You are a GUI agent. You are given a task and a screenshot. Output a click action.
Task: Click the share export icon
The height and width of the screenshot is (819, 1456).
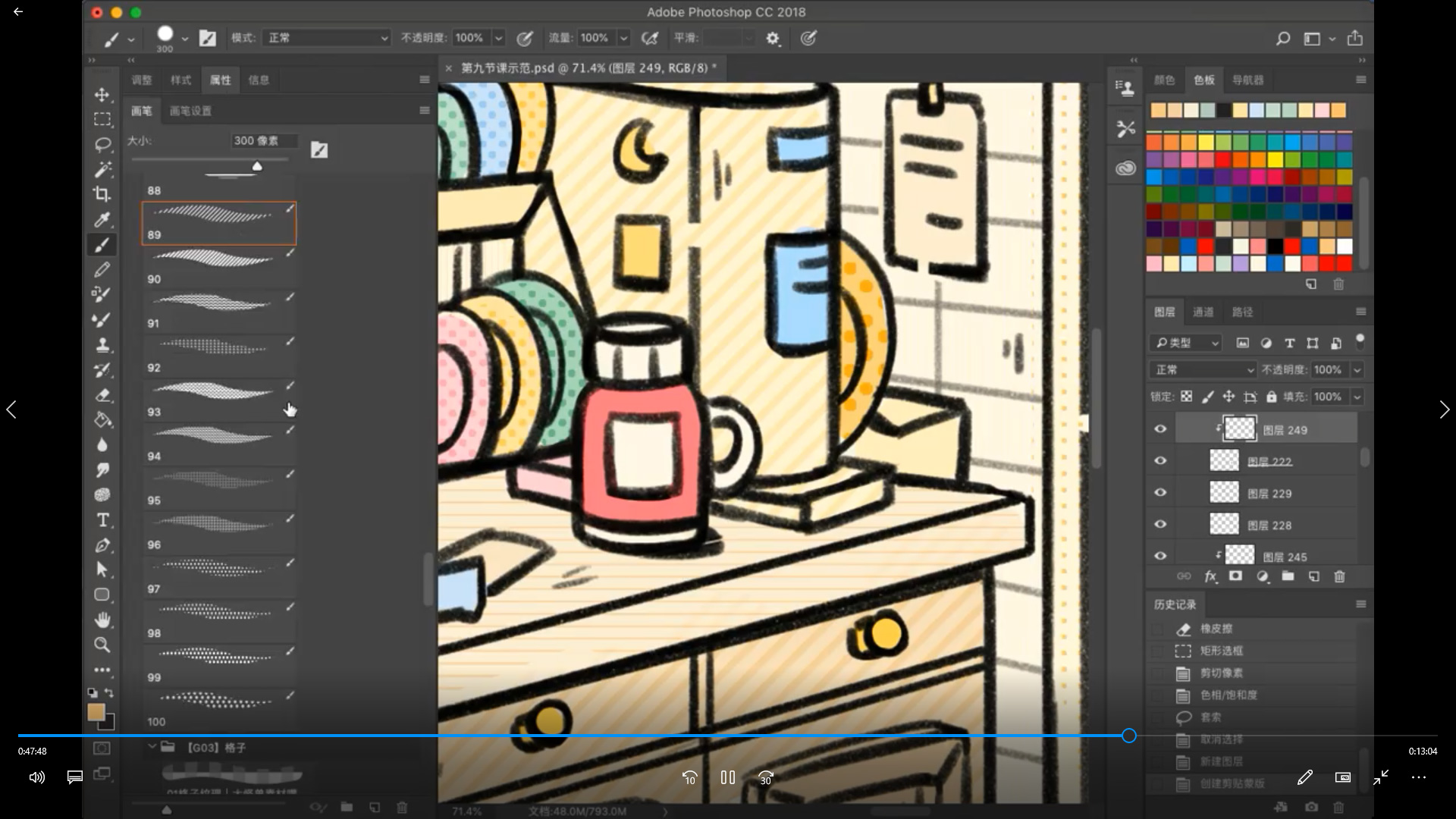pyautogui.click(x=1355, y=38)
